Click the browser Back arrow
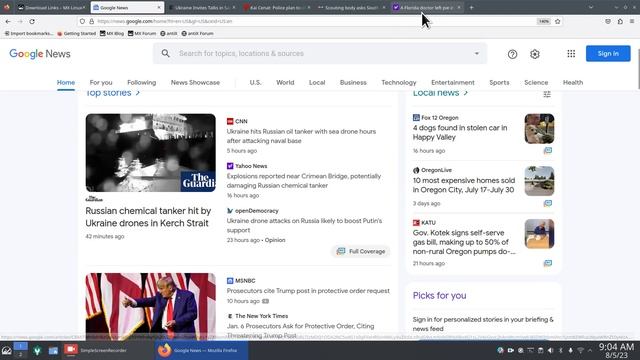Viewport: 640px width, 360px height. (x=8, y=21)
